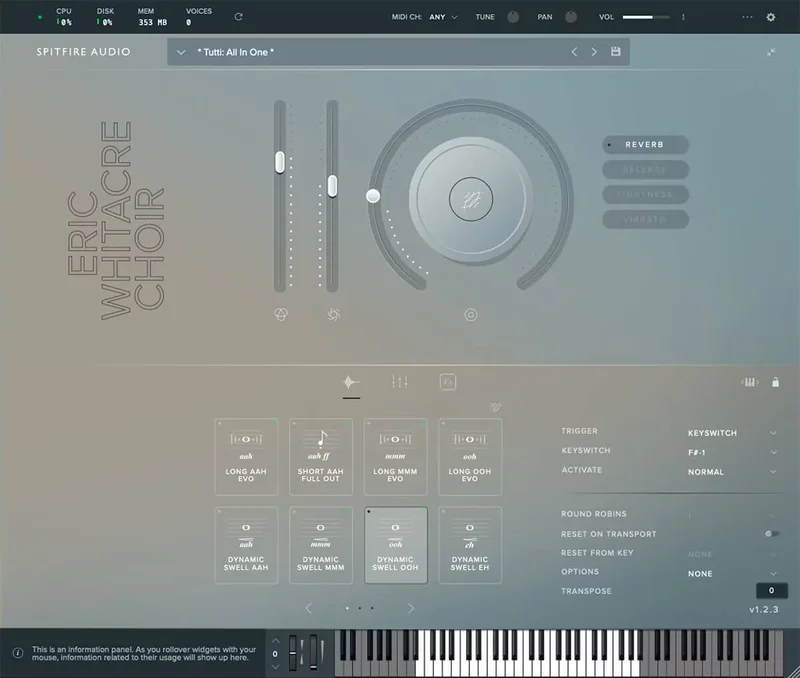This screenshot has height=678, width=800.
Task: Open the Round Robins dropdown
Action: tap(732, 516)
